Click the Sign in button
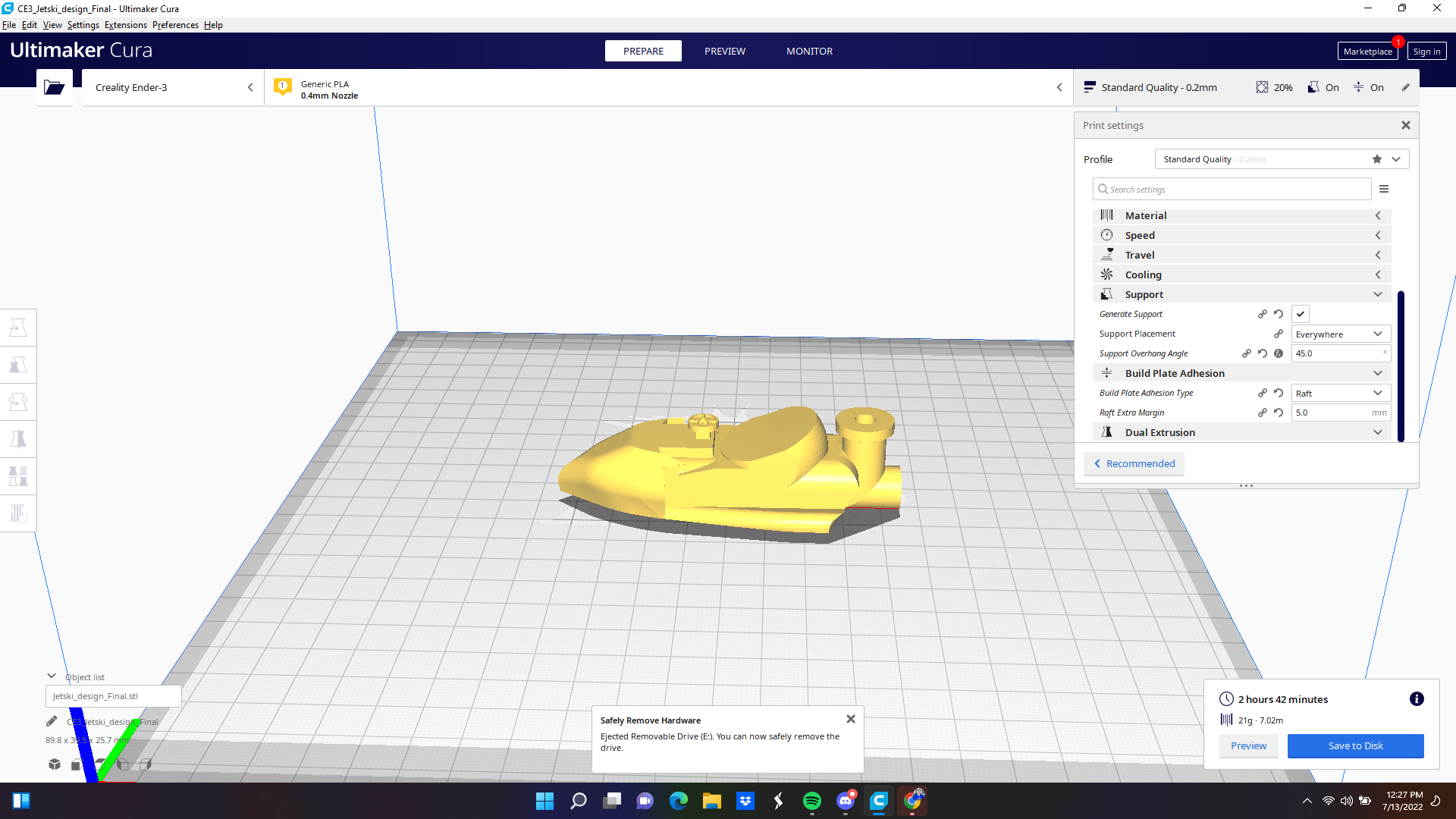 click(1426, 52)
